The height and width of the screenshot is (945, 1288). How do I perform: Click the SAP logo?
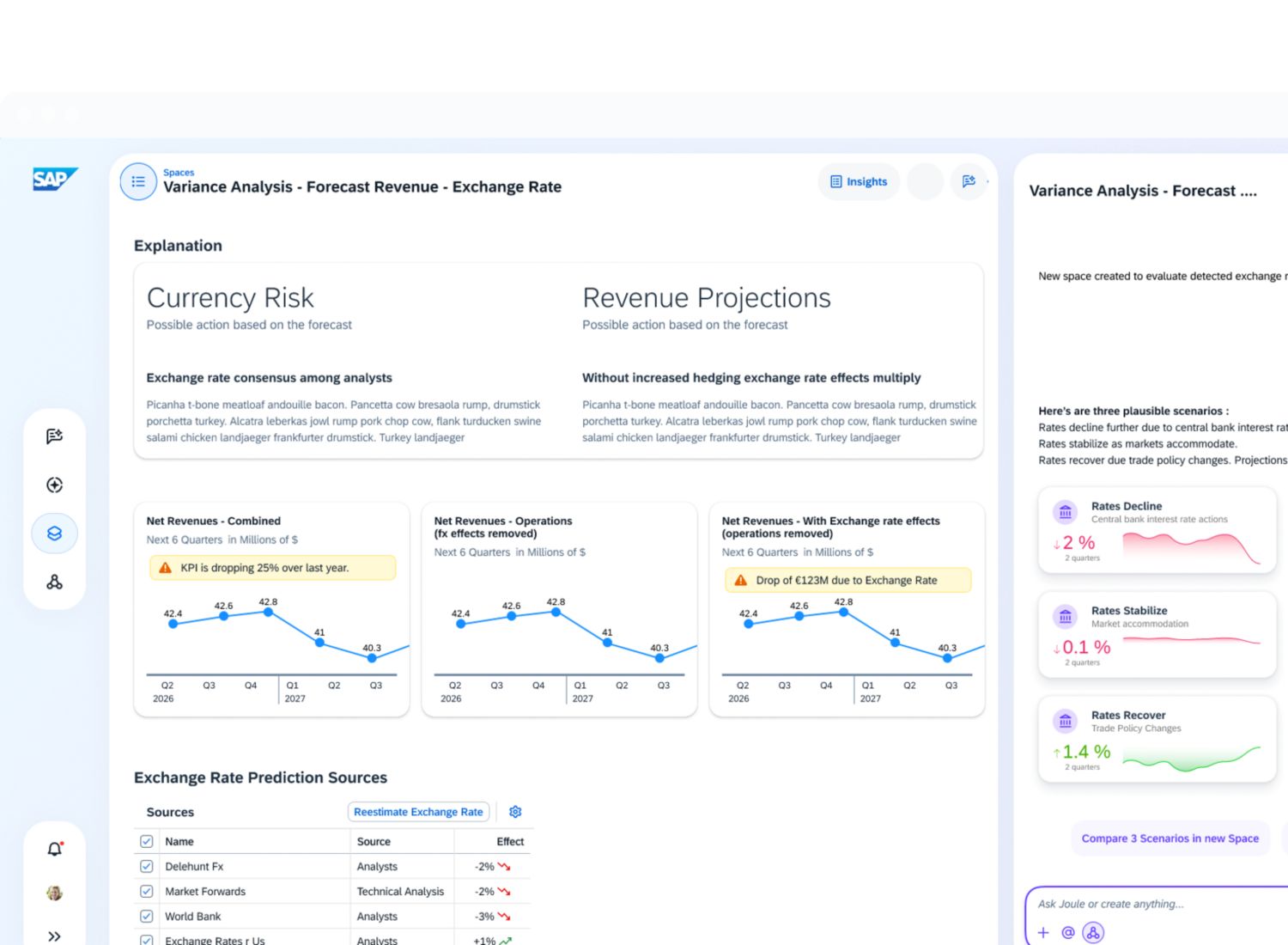(55, 179)
